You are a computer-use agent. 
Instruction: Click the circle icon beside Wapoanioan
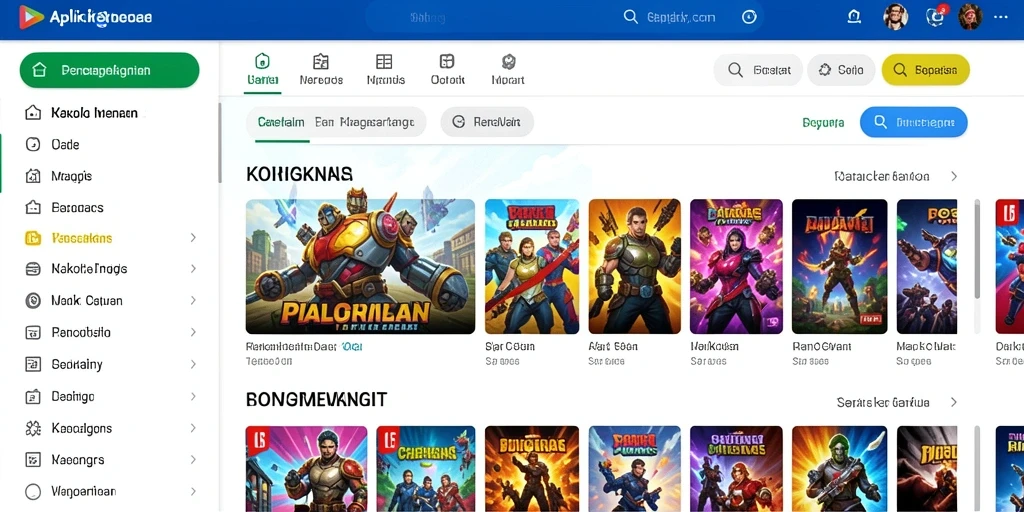[x=33, y=492]
